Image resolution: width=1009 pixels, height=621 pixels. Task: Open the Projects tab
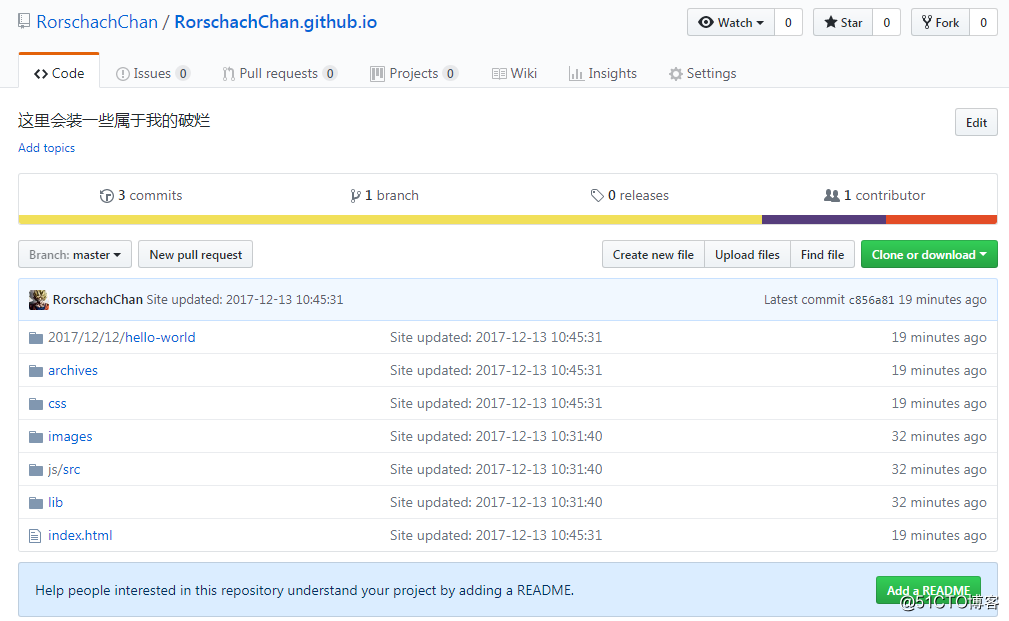click(x=414, y=73)
